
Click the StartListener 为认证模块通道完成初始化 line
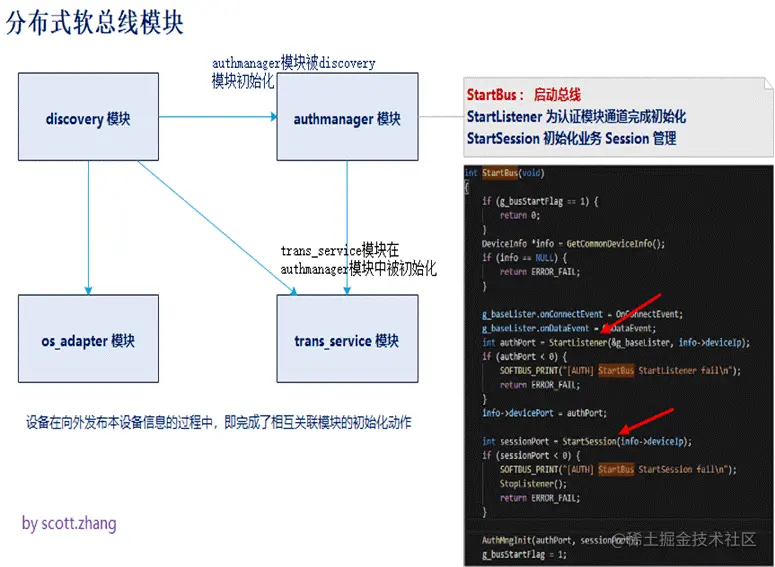(576, 117)
